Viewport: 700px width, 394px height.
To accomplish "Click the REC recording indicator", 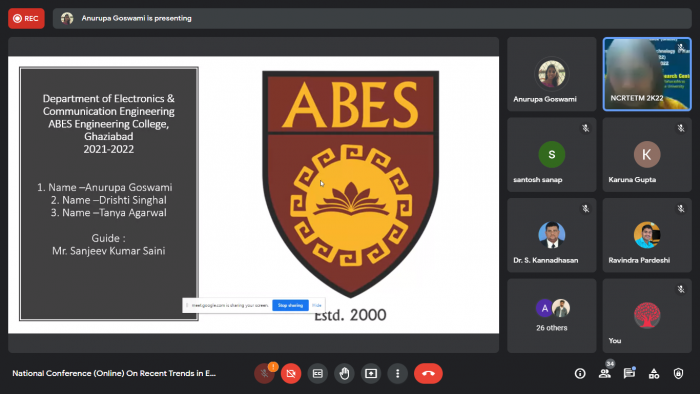I will [26, 18].
